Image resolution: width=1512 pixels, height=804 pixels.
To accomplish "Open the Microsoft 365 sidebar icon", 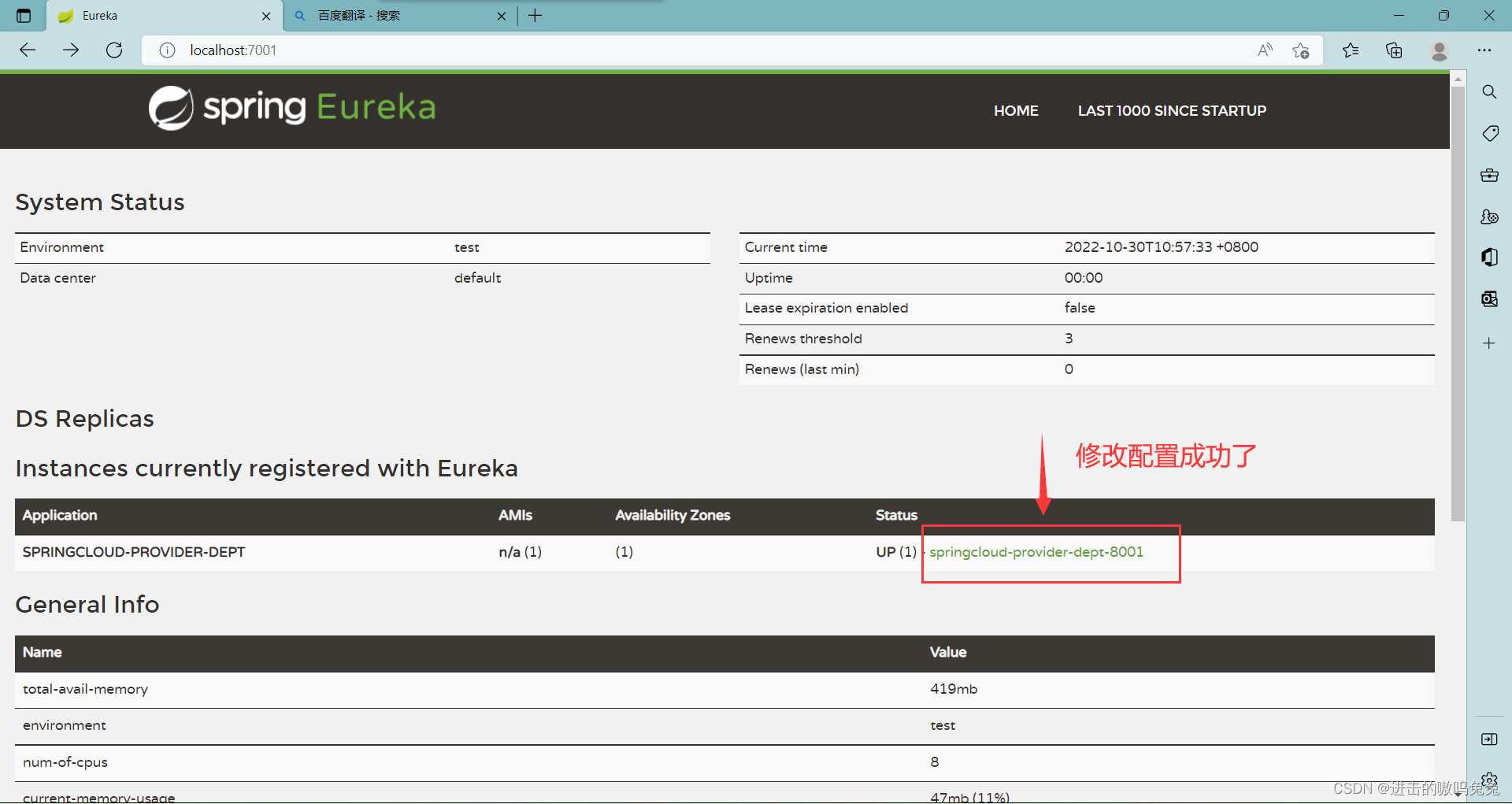I will (1489, 258).
